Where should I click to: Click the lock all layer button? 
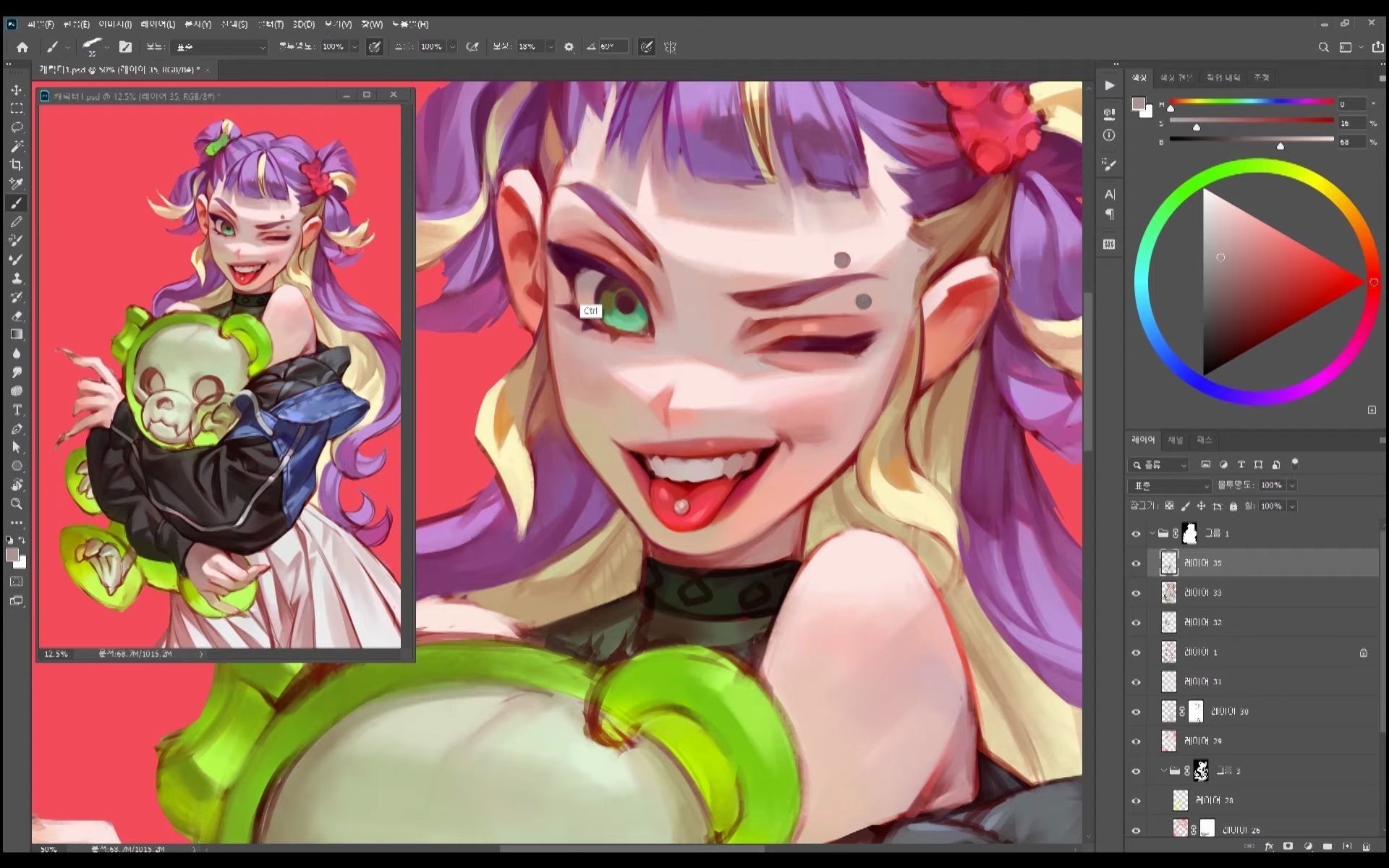pyautogui.click(x=1233, y=506)
